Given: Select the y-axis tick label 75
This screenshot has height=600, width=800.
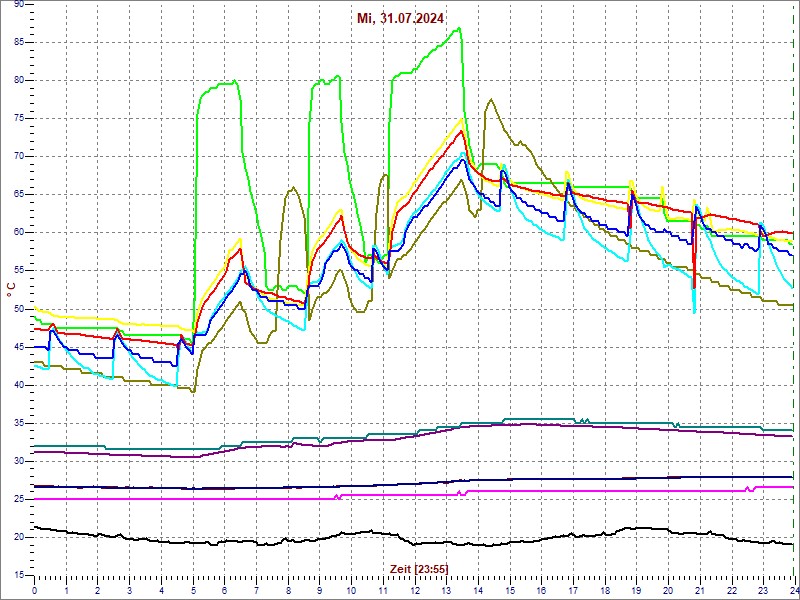Looking at the screenshot, I should [19, 118].
